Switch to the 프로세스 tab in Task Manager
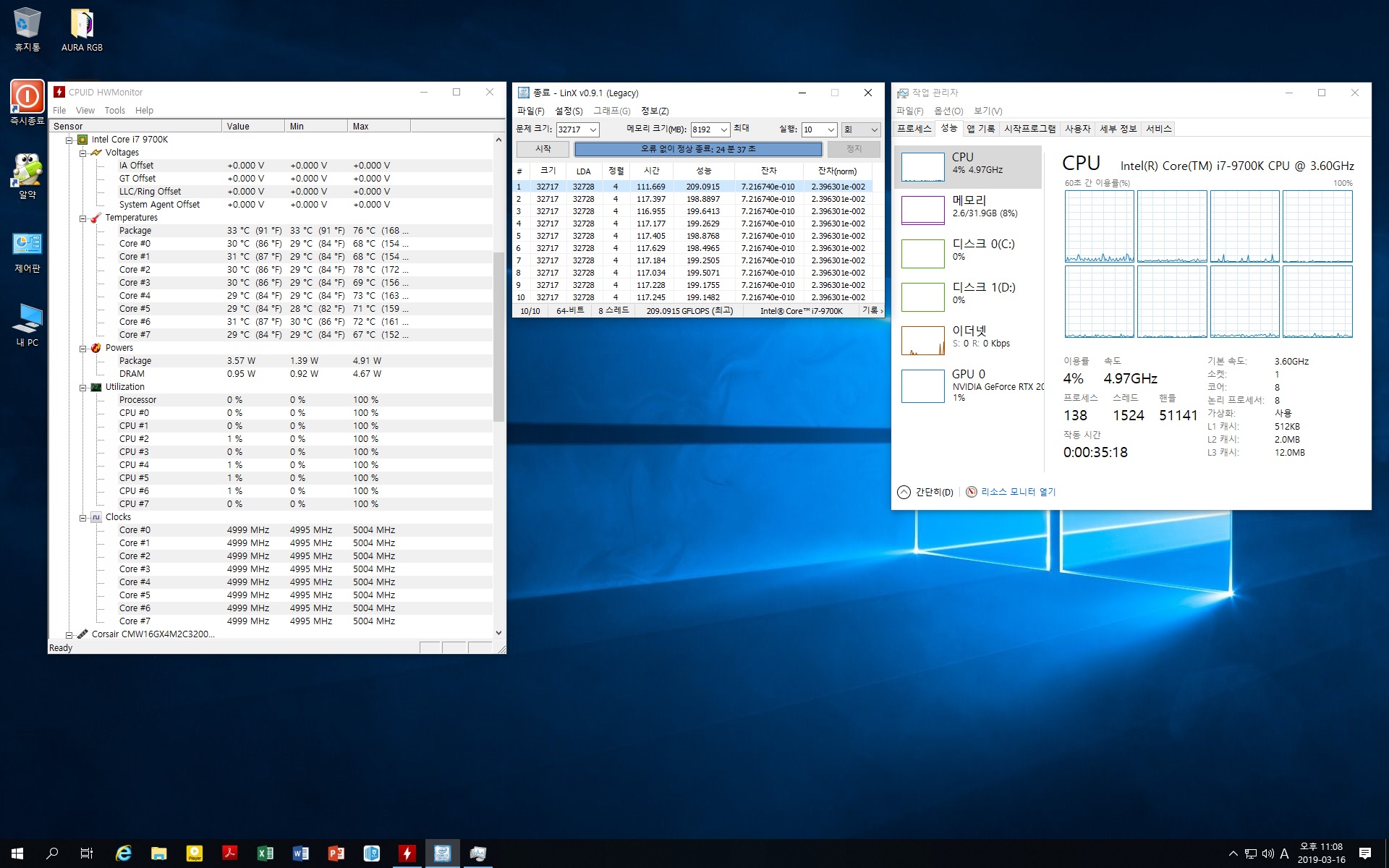Screen dimensions: 1389x868 pyautogui.click(x=914, y=129)
